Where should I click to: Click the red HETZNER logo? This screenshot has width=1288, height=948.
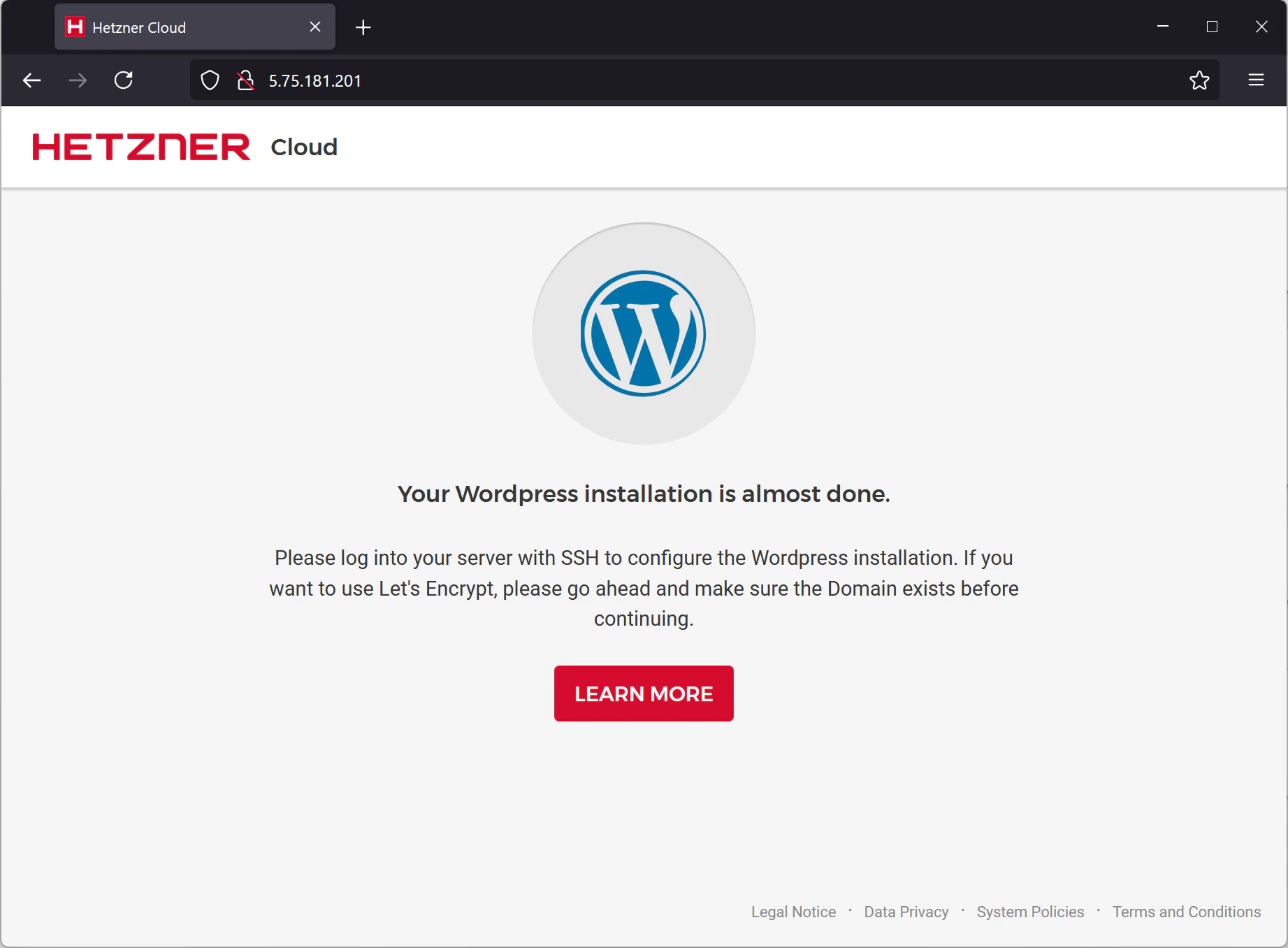(141, 147)
